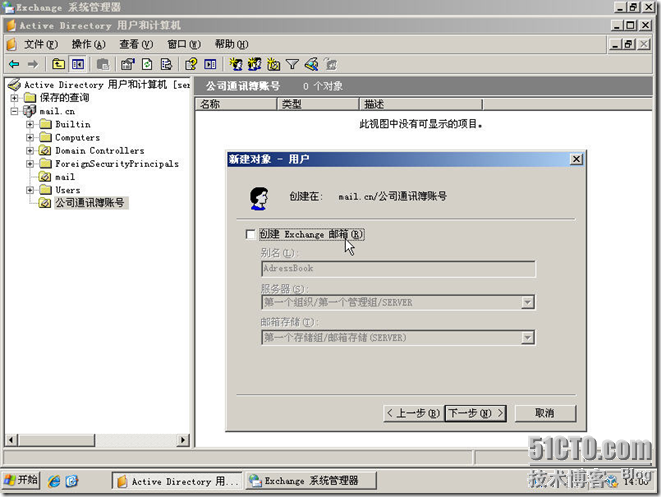Expand the Computers folder node

30,137
